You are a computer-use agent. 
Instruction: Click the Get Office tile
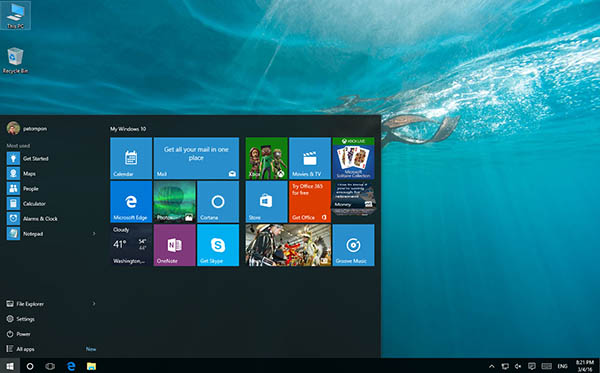[x=310, y=202]
